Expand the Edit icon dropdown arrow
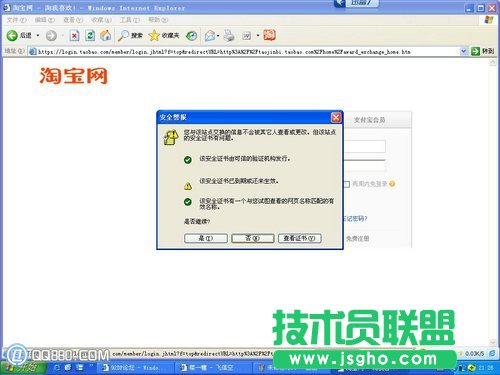Image resolution: width=500 pixels, height=375 pixels. tap(258, 35)
